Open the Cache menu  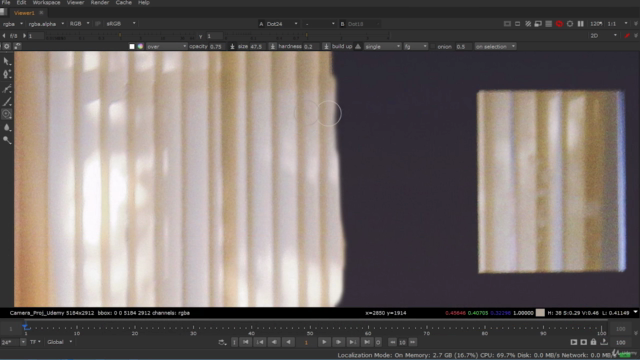[123, 3]
